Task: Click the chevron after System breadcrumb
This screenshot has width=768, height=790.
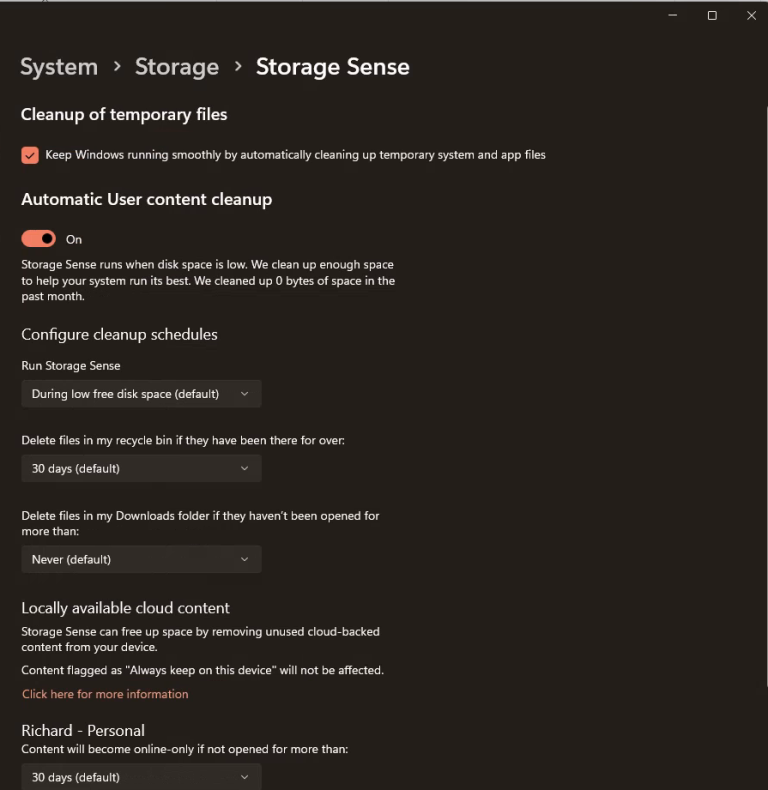Action: point(117,67)
